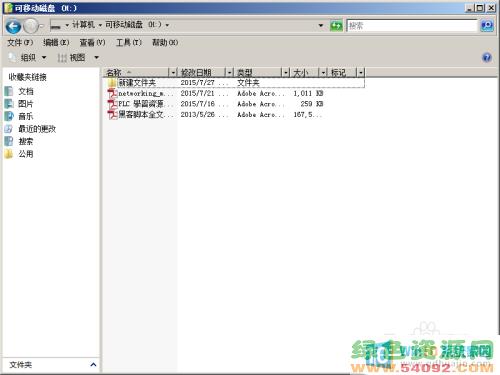Viewport: 500px width, 375px height.
Task: Select the 新建文件夹 folder icon
Action: coord(112,83)
